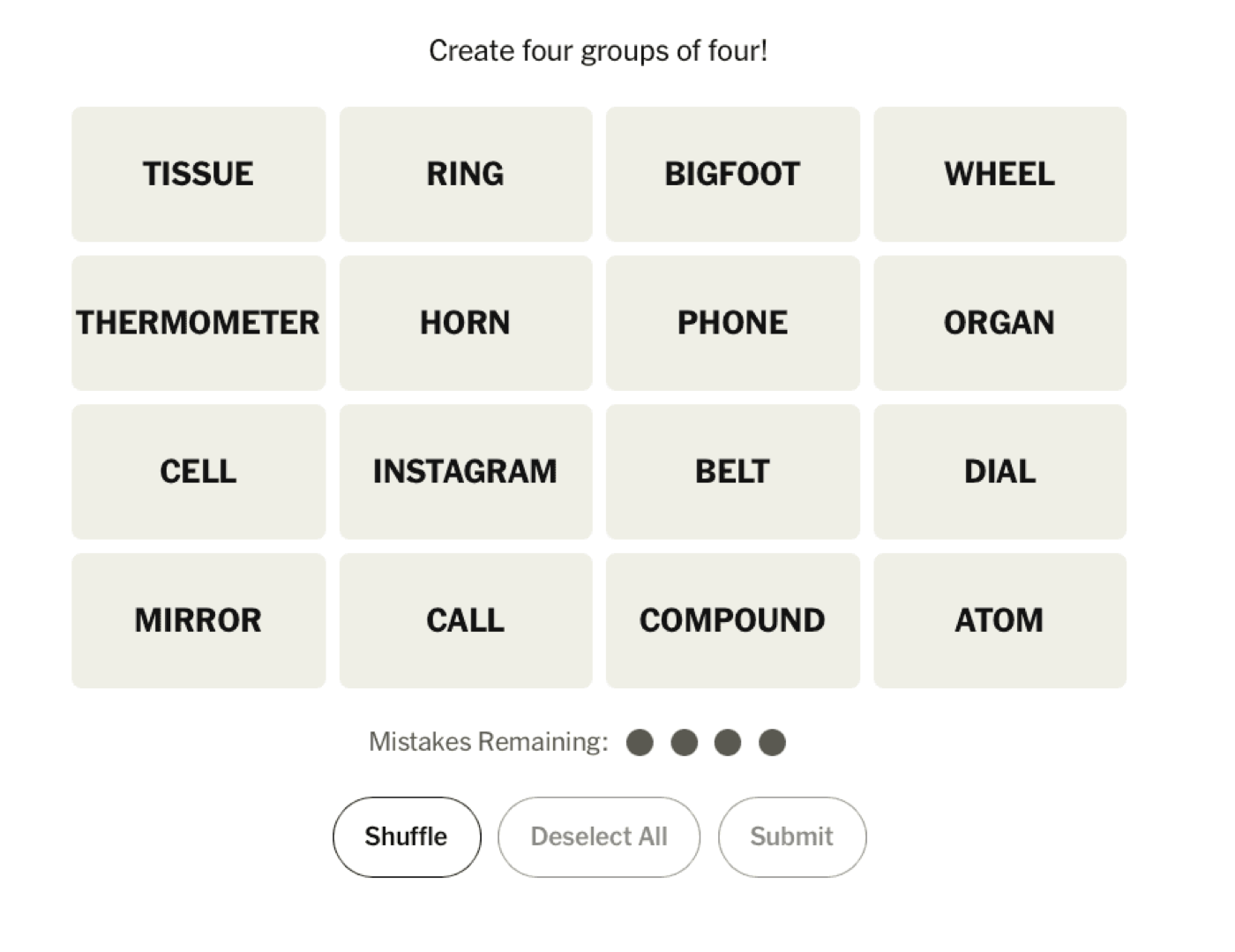Select the RING tile
The width and height of the screenshot is (1235, 952).
click(465, 173)
